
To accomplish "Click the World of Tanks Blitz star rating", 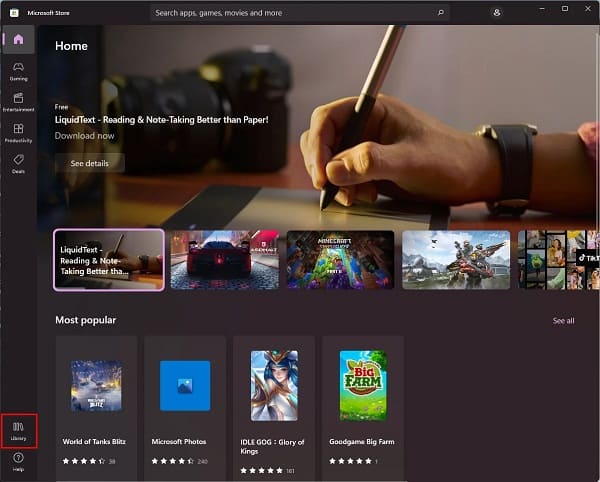I will (84, 461).
